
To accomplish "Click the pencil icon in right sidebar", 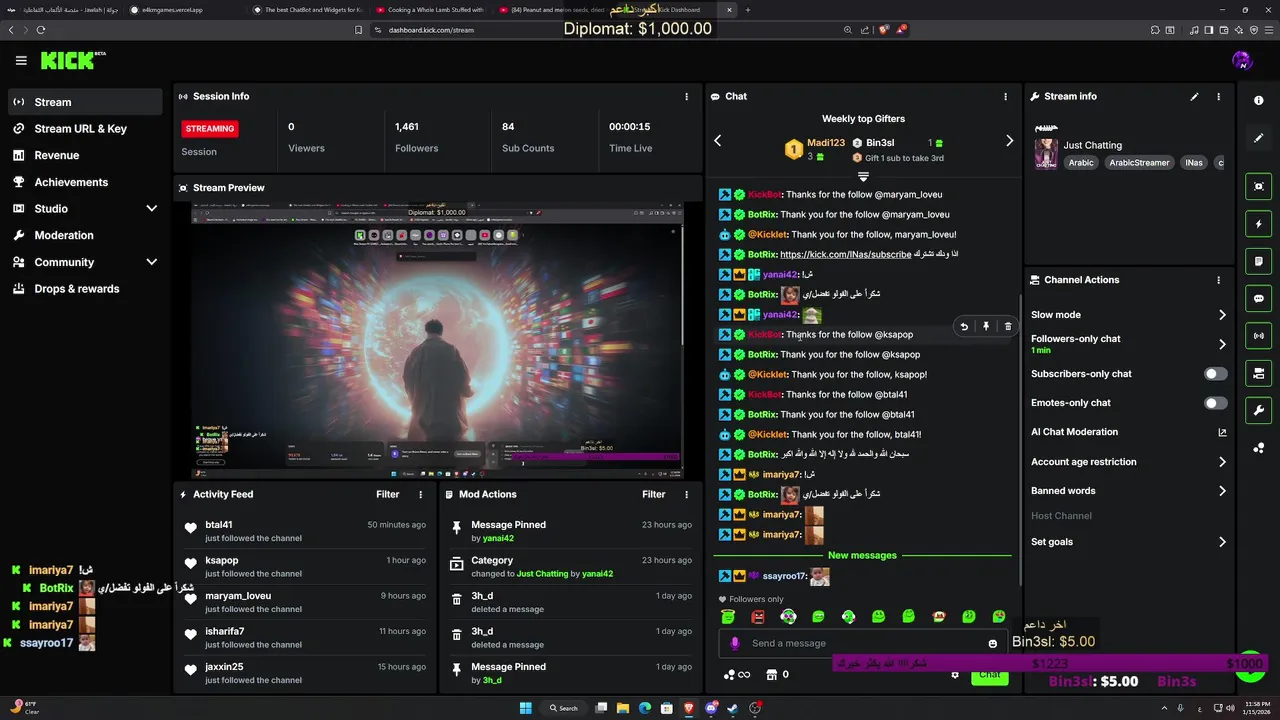I will (x=1259, y=137).
